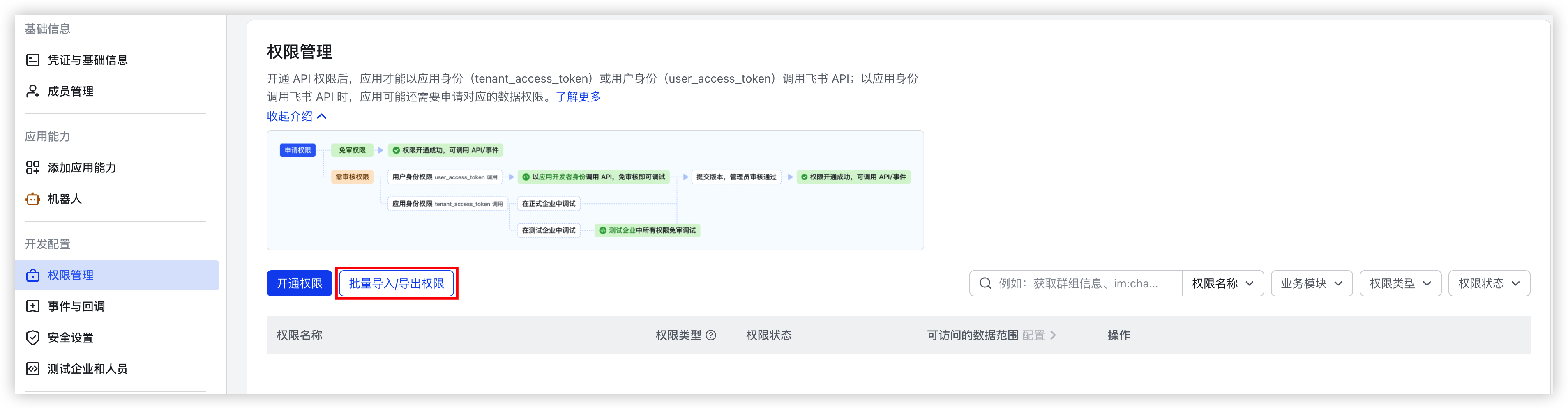The height and width of the screenshot is (409, 1568).
Task: Click the 安全设置 shield icon
Action: [33, 337]
